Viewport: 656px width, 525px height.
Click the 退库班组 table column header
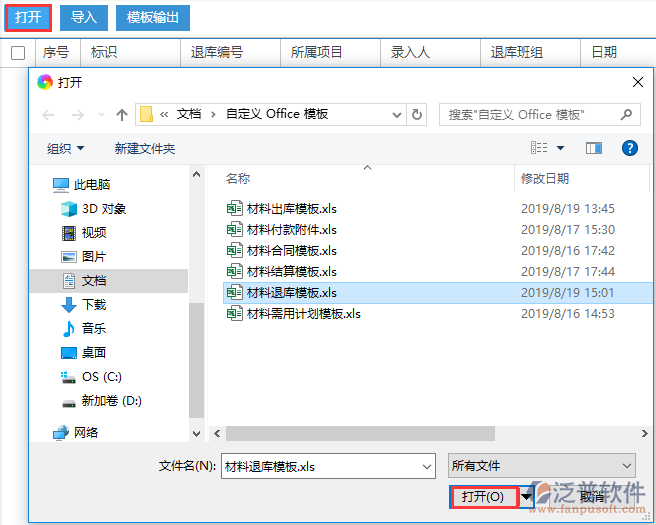[x=517, y=52]
